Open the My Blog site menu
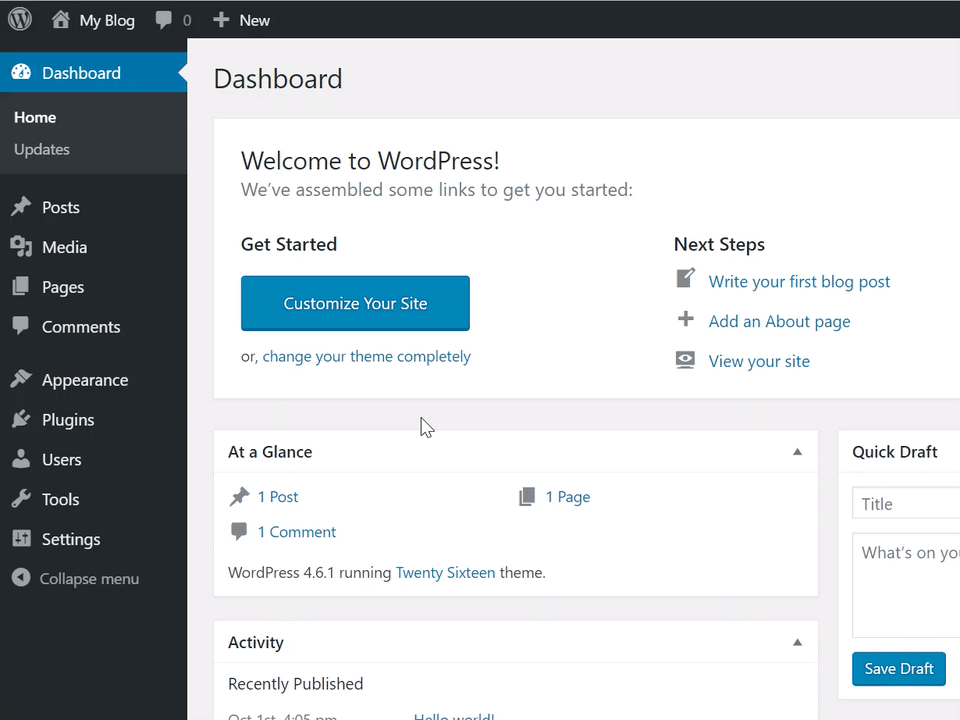This screenshot has height=720, width=960. (x=107, y=20)
